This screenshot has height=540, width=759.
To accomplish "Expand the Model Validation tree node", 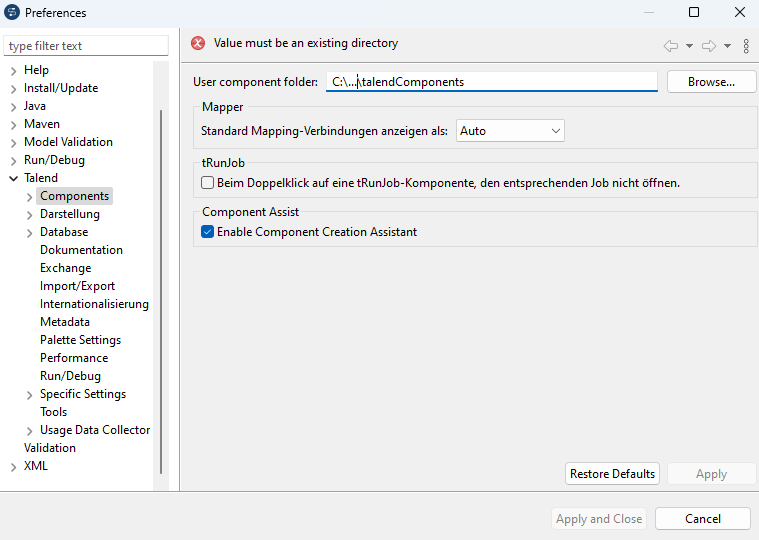I will tap(14, 143).
